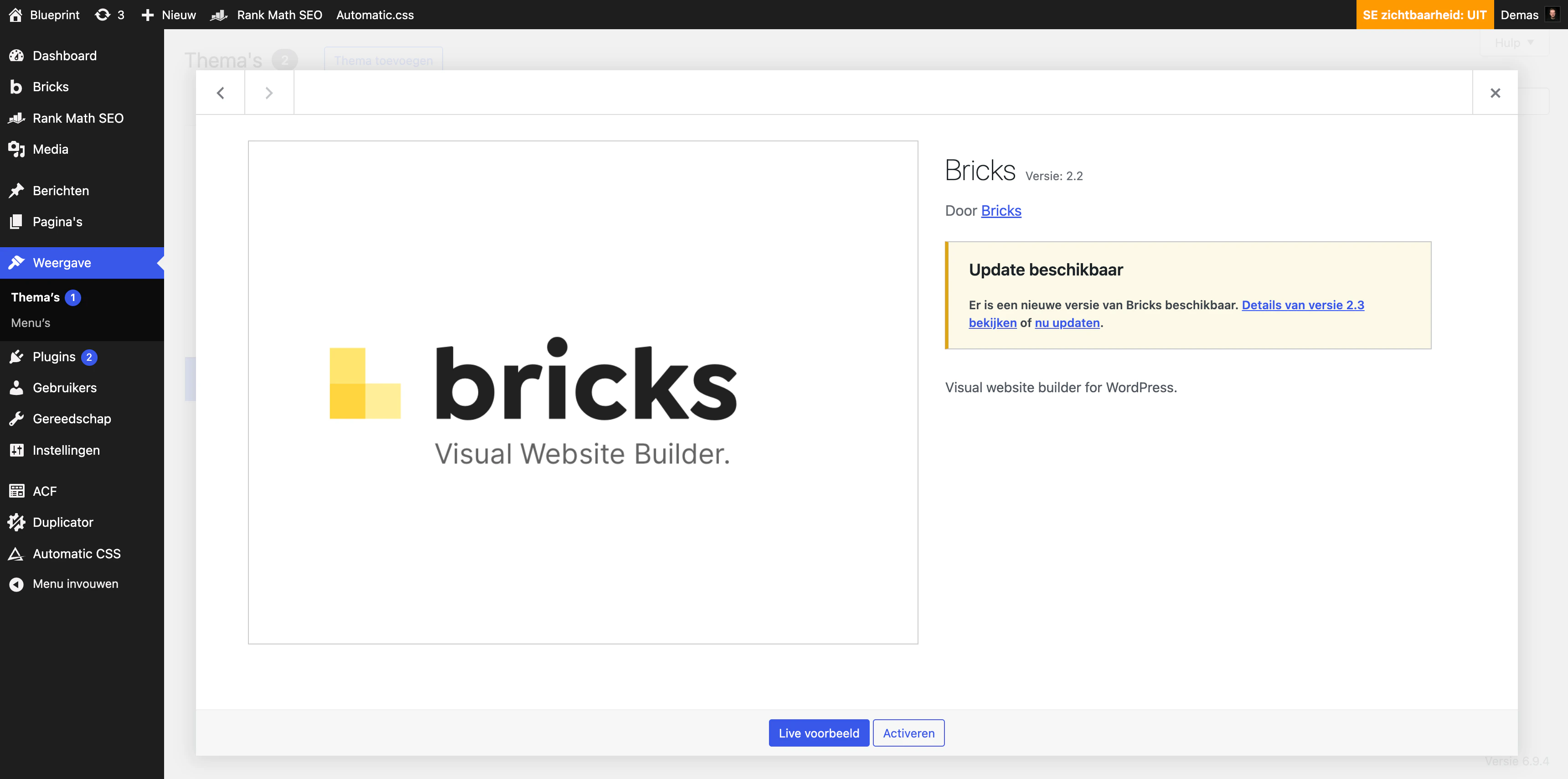Click the Dashboard gauge icon
This screenshot has height=779, width=1568.
coord(16,56)
